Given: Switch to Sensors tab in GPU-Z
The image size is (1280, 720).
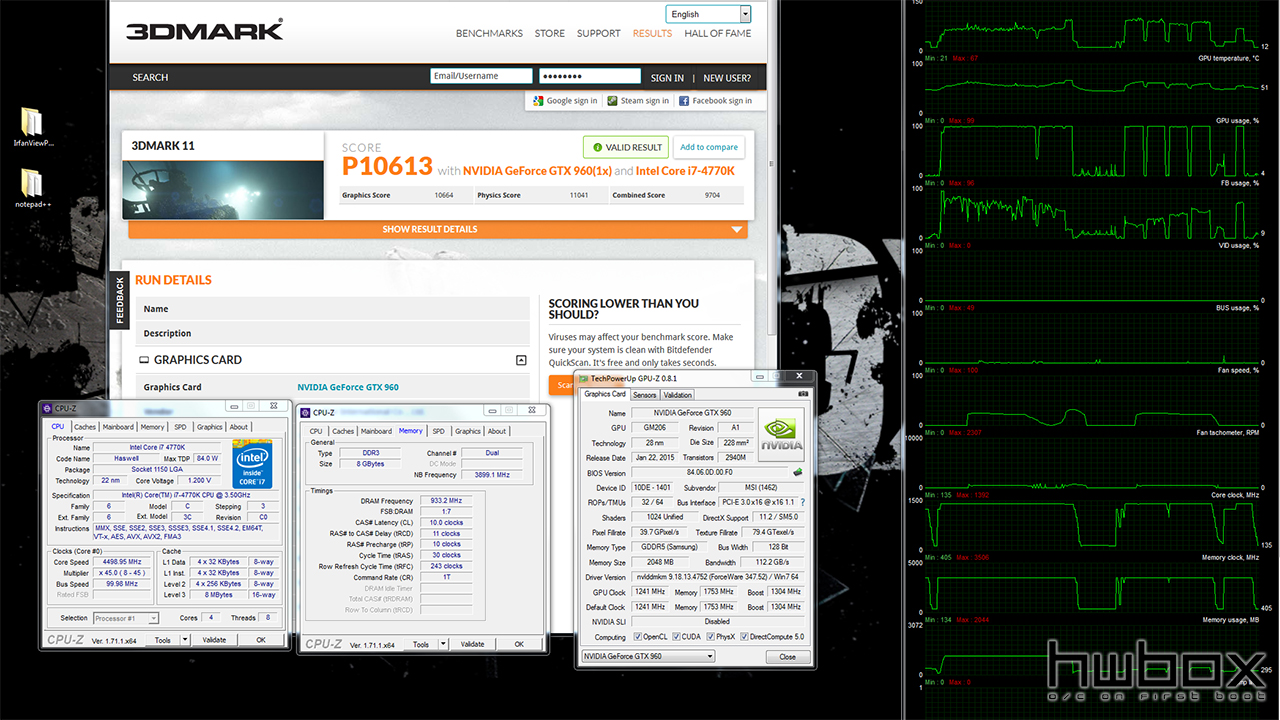Looking at the screenshot, I should tap(644, 395).
